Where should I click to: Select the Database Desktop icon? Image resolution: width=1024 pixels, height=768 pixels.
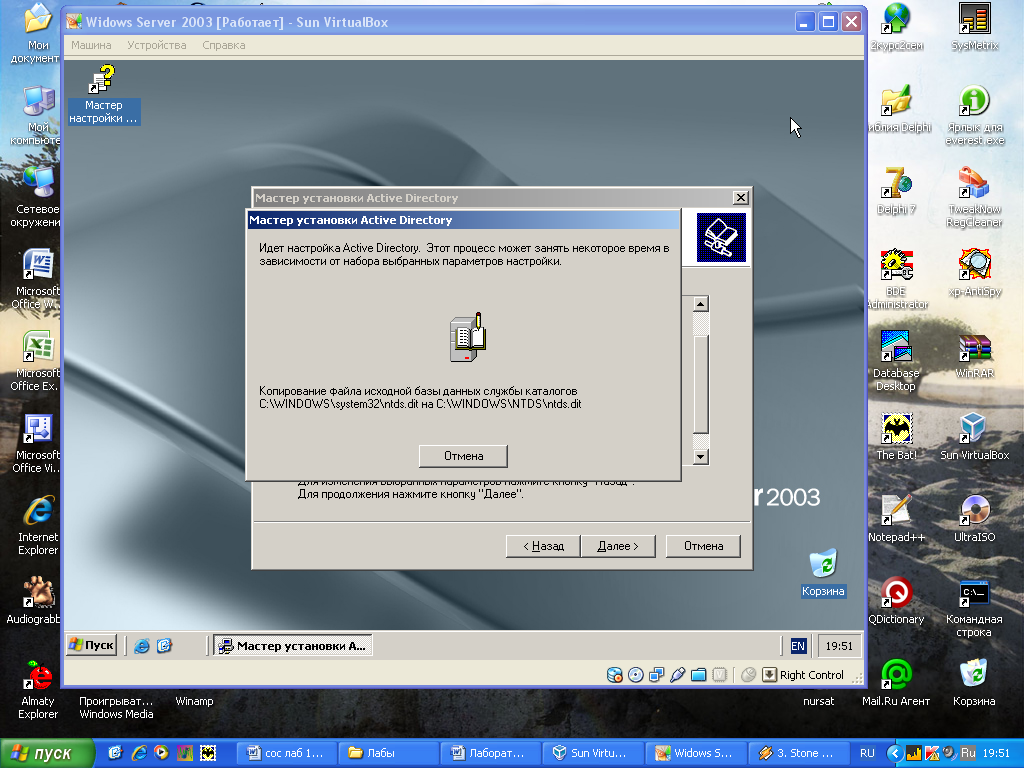(x=896, y=361)
